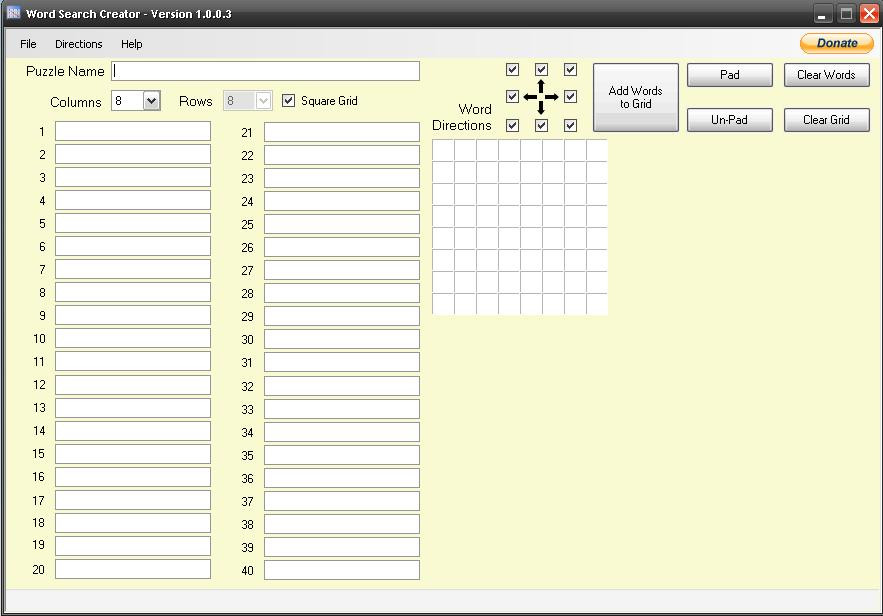Viewport: 883px width, 616px height.
Task: Click word entry field 32
Action: click(342, 386)
